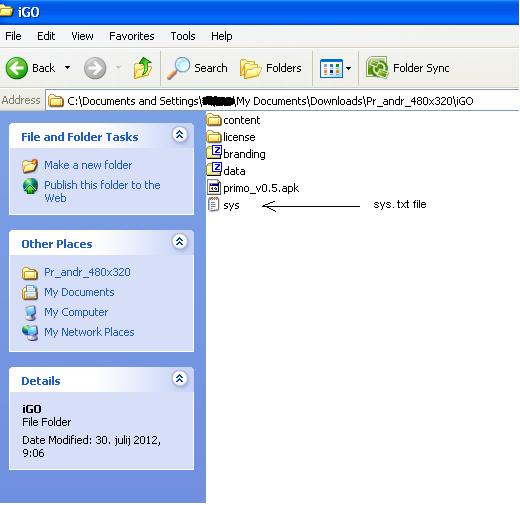Open My Computer link
Screen dimensions: 520x505
pos(76,312)
